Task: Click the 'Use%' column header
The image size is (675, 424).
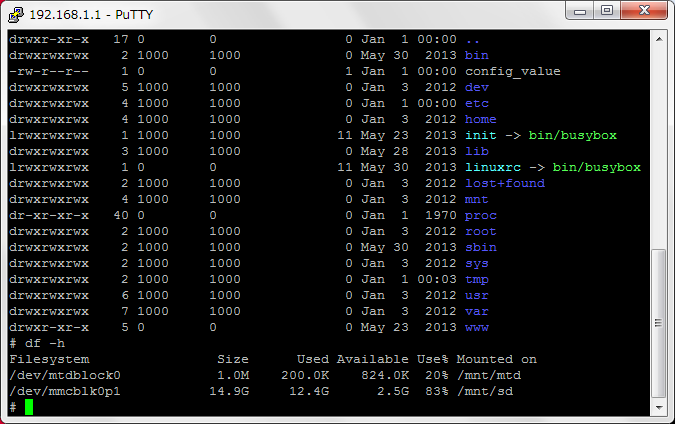Action: [x=432, y=359]
